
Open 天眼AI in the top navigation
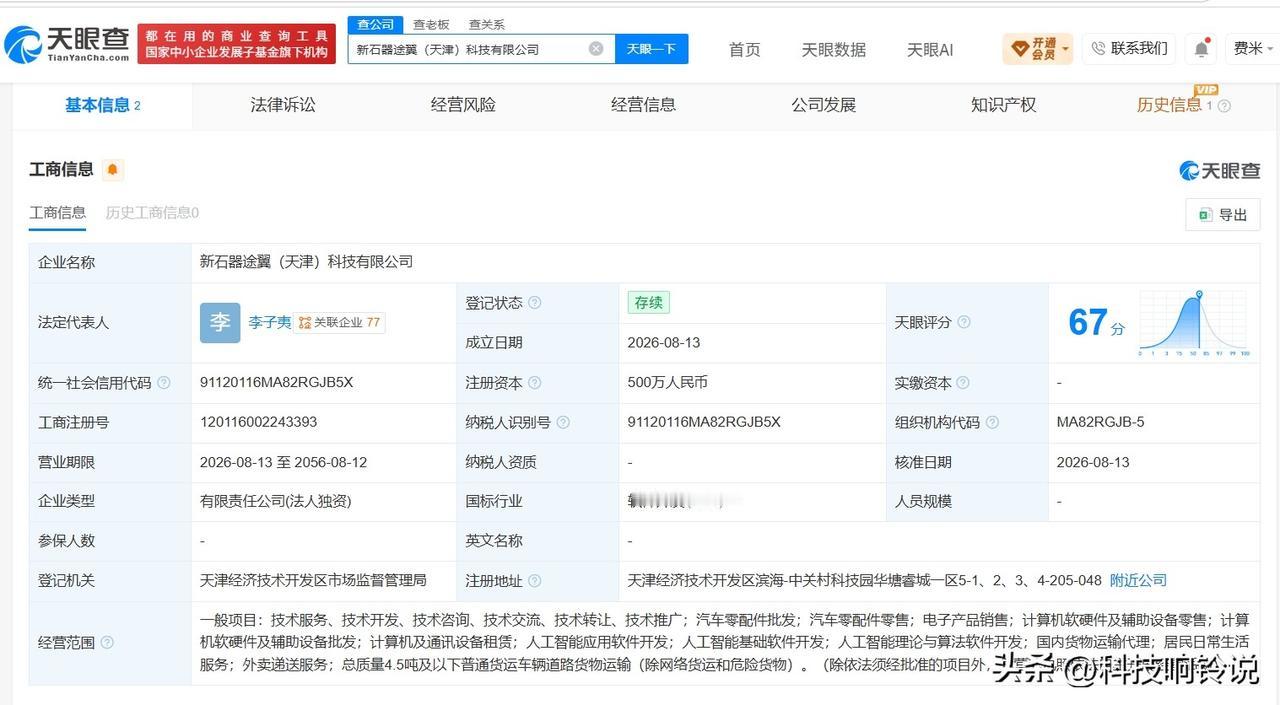point(930,49)
